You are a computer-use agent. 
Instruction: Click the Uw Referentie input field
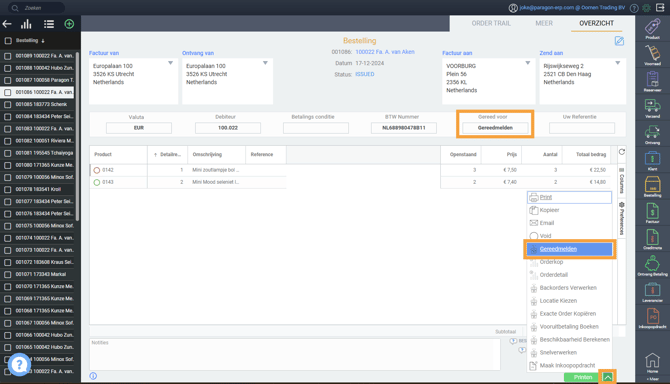coord(582,128)
